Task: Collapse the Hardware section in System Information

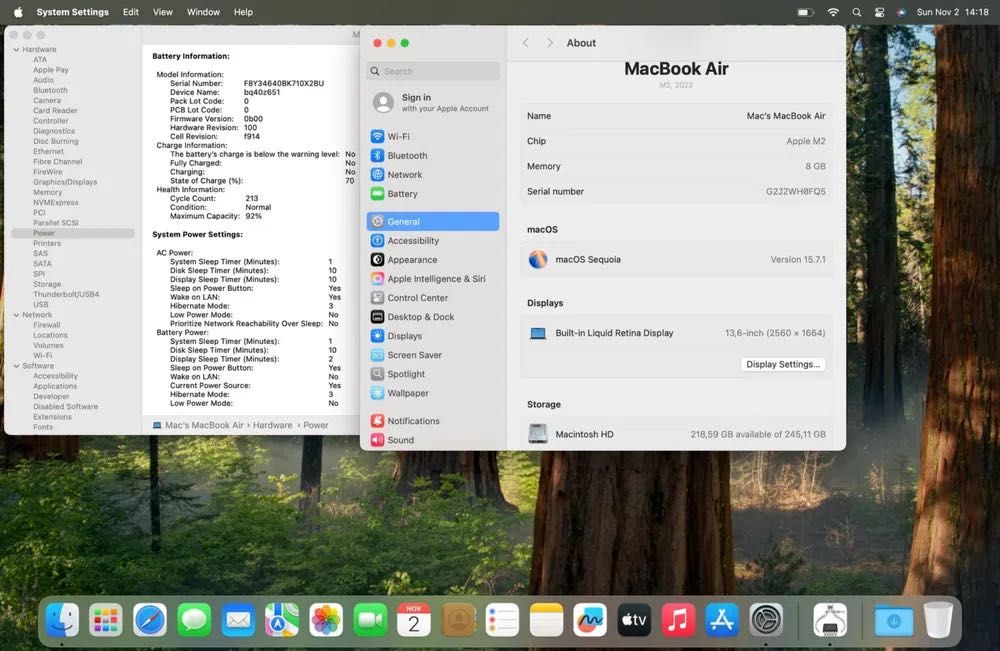Action: (x=15, y=49)
